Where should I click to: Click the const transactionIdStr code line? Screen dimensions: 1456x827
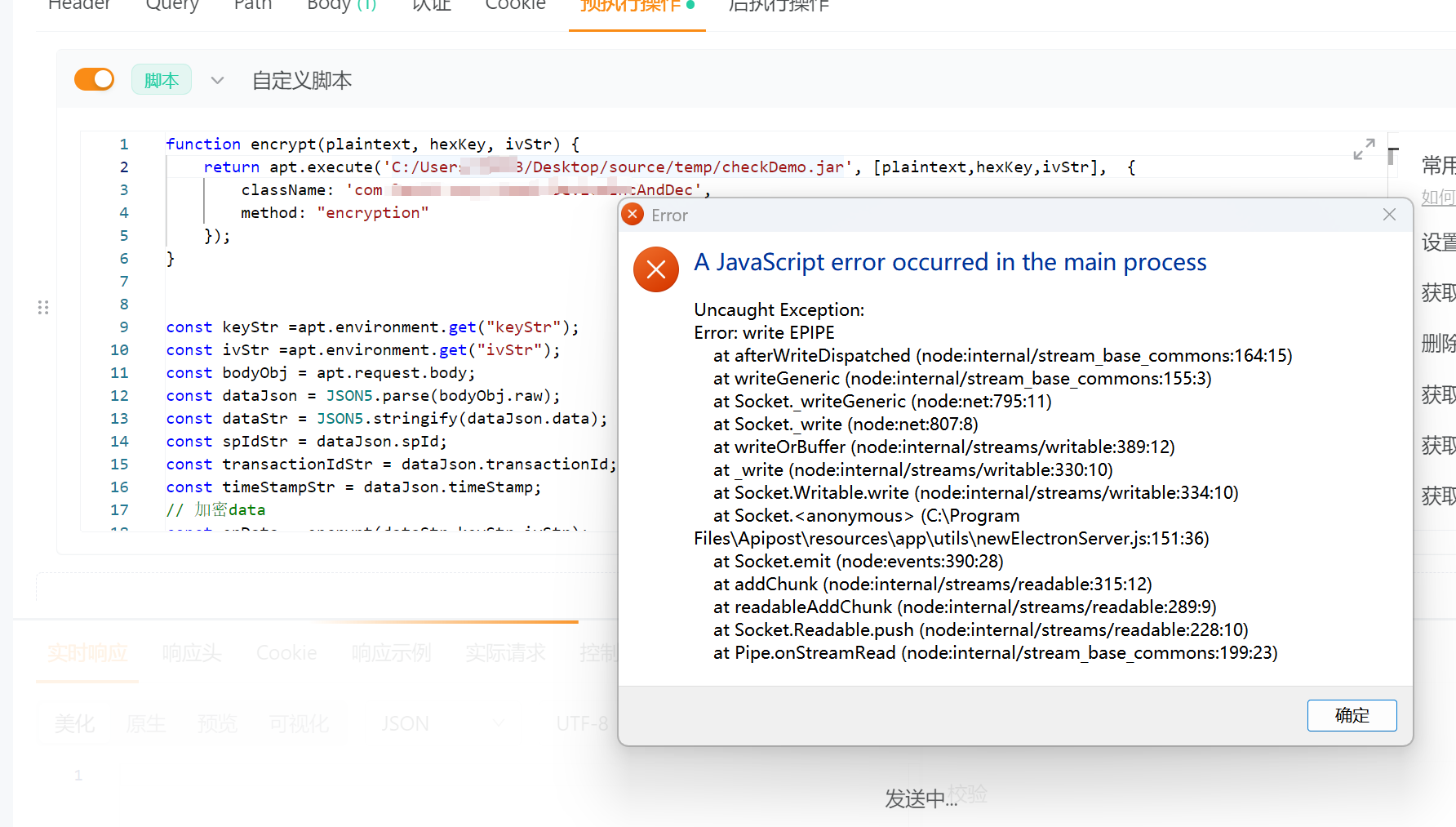pyautogui.click(x=391, y=465)
